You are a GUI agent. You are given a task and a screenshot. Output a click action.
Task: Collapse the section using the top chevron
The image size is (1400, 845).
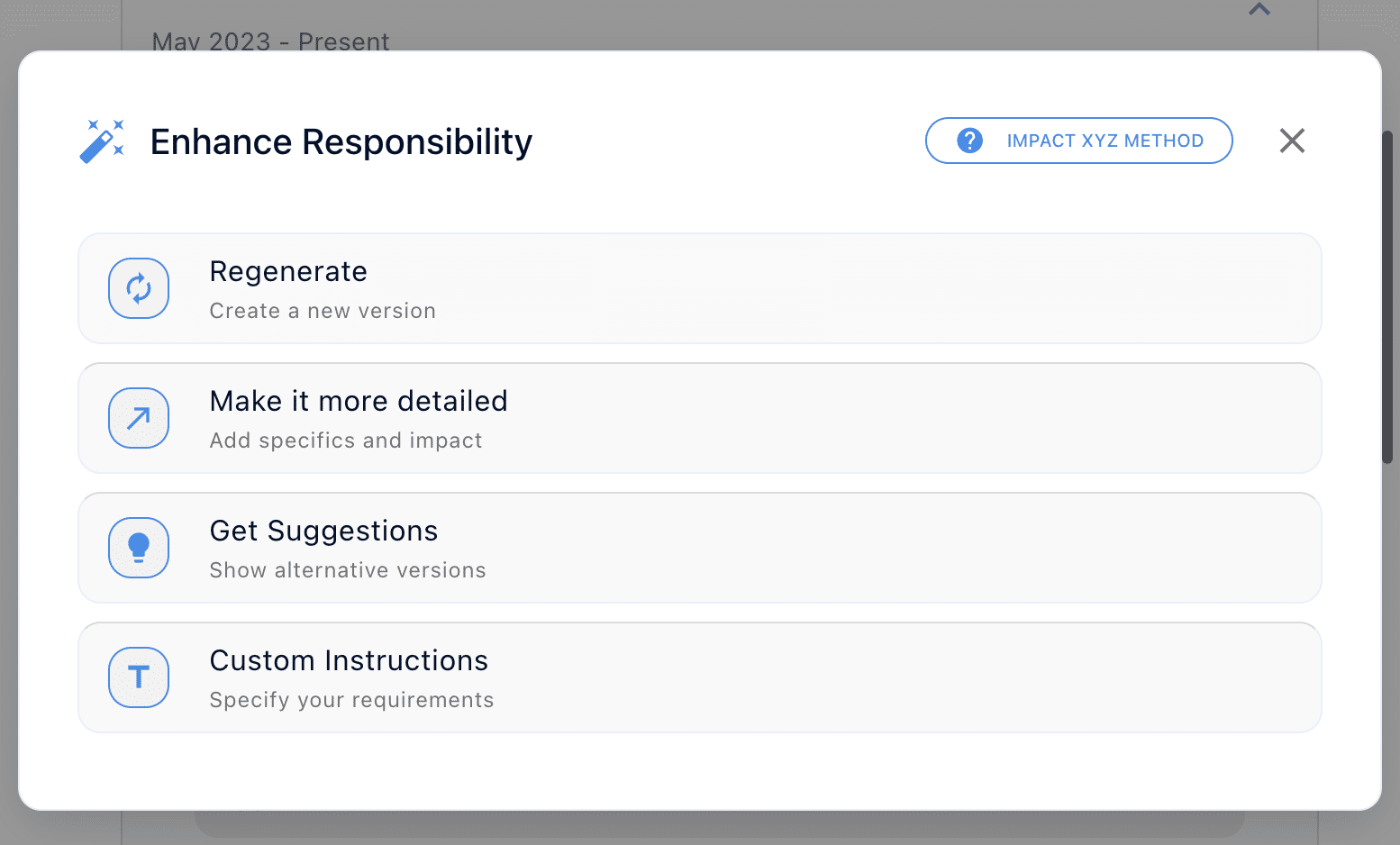[x=1259, y=10]
